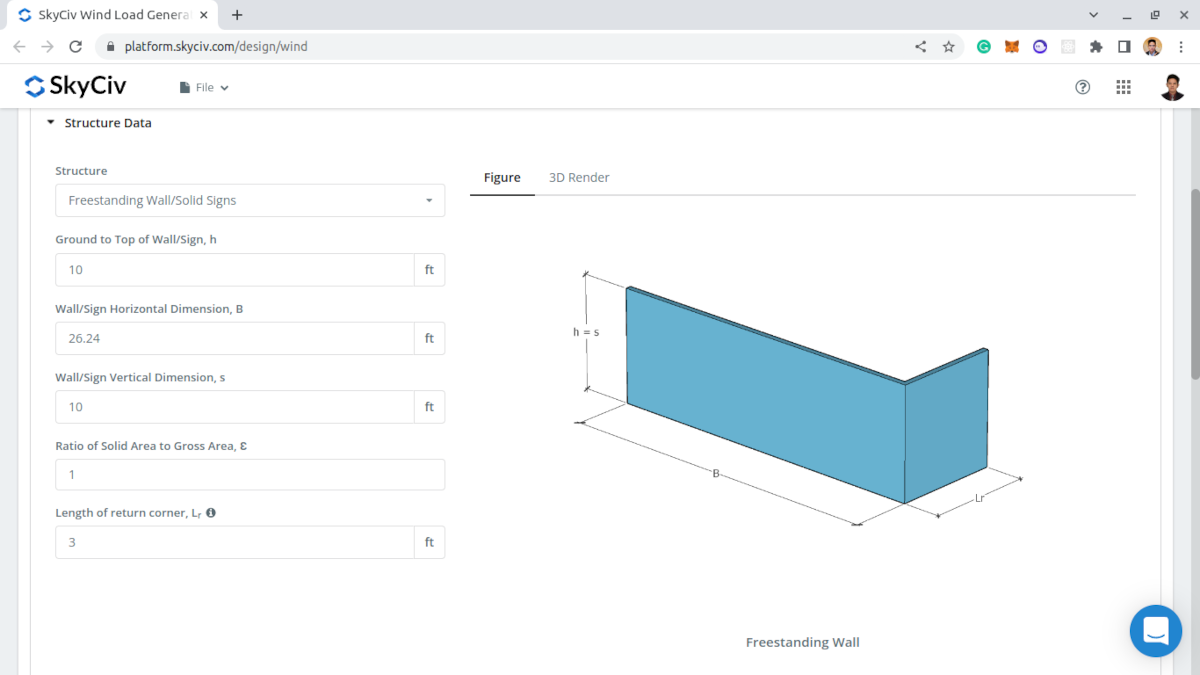The image size is (1200, 675).
Task: Open the apps grid icon
Action: (x=1123, y=87)
